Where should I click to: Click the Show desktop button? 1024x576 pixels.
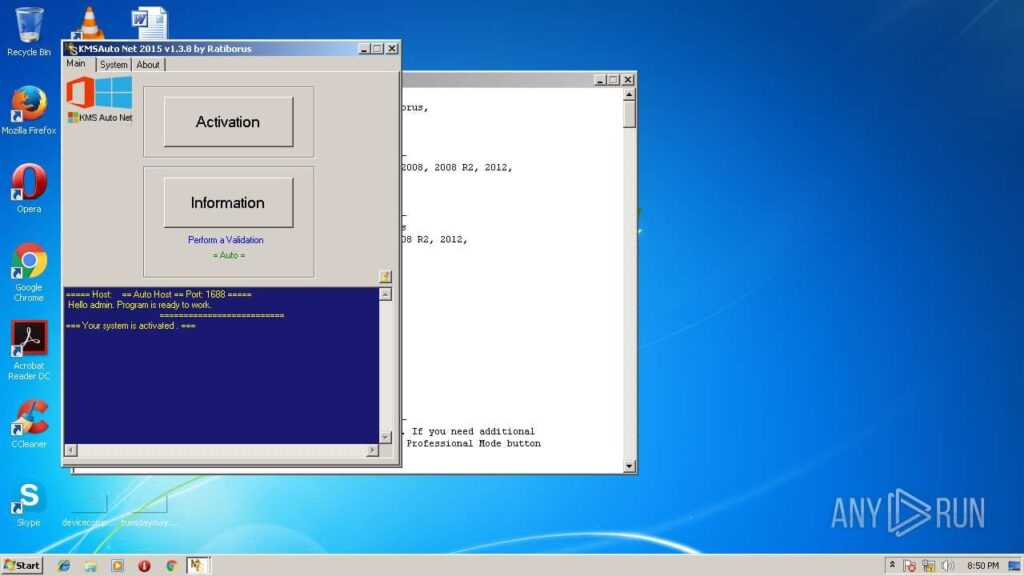(x=1014, y=566)
